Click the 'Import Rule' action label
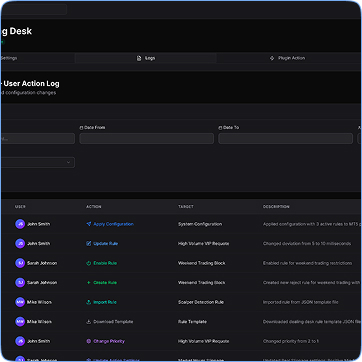The width and height of the screenshot is (362, 362). tap(105, 302)
